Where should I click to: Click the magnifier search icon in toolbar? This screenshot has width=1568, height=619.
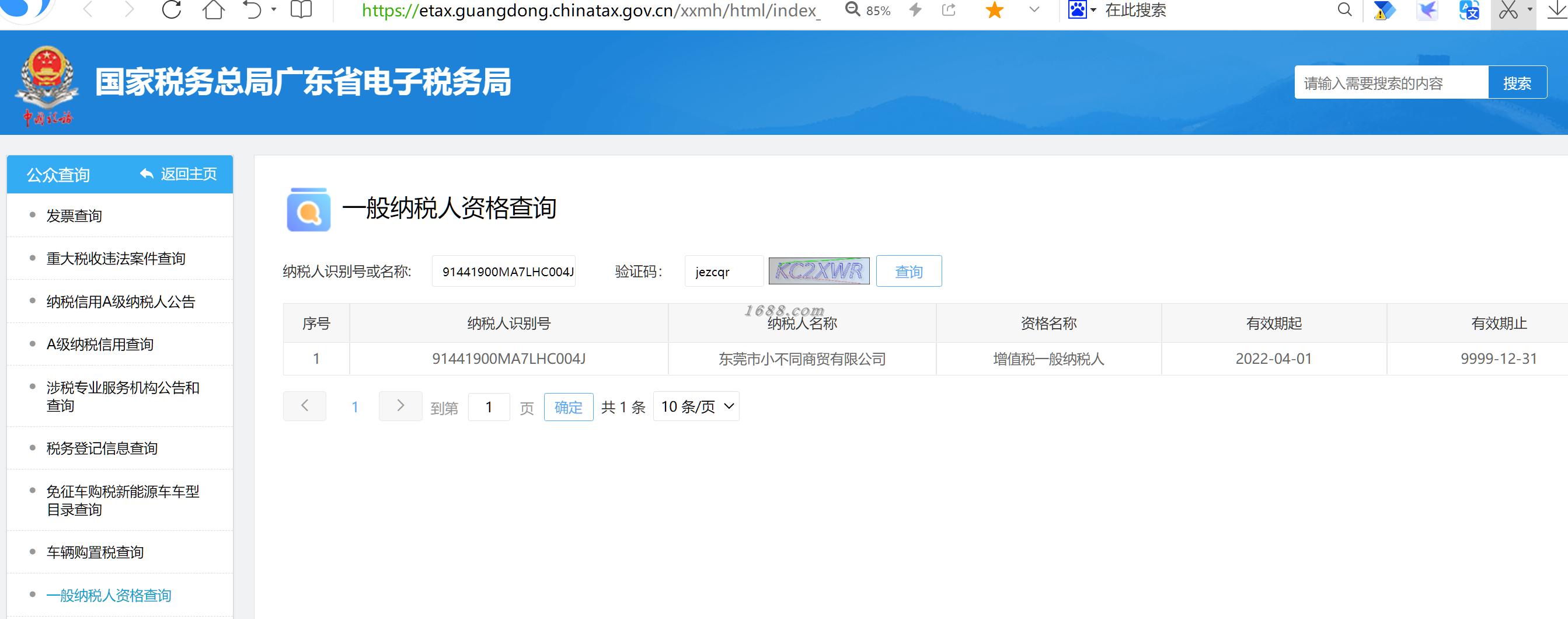coord(1344,10)
